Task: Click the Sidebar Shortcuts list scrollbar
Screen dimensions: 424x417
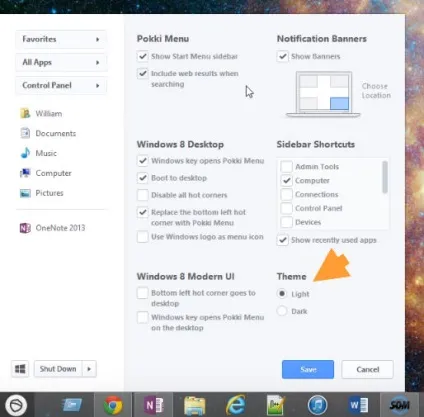Action: pyautogui.click(x=385, y=177)
